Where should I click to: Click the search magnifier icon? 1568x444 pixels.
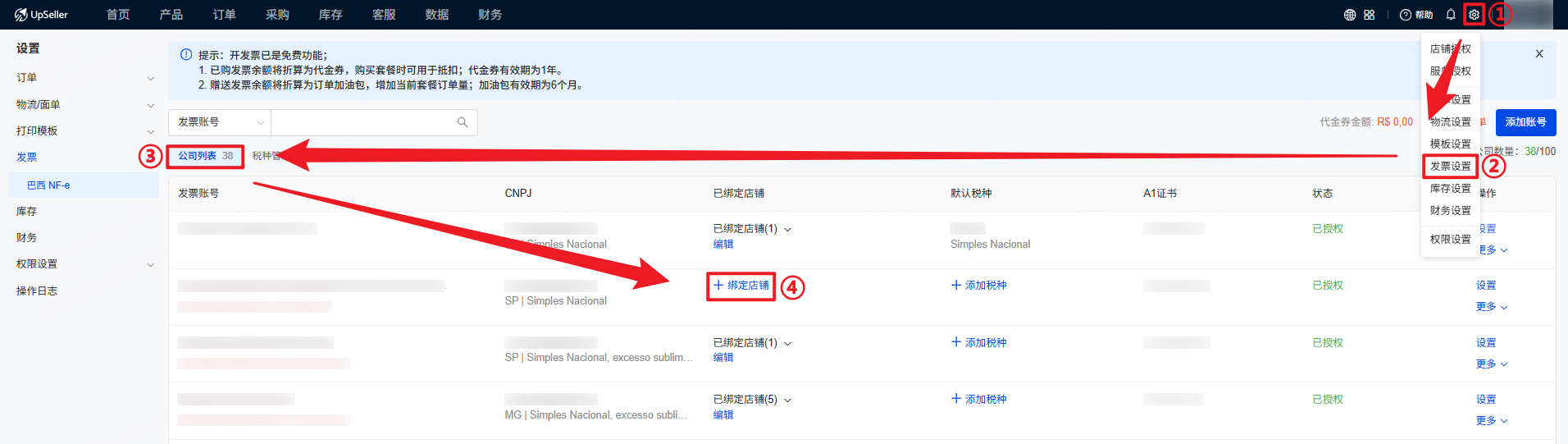click(463, 122)
